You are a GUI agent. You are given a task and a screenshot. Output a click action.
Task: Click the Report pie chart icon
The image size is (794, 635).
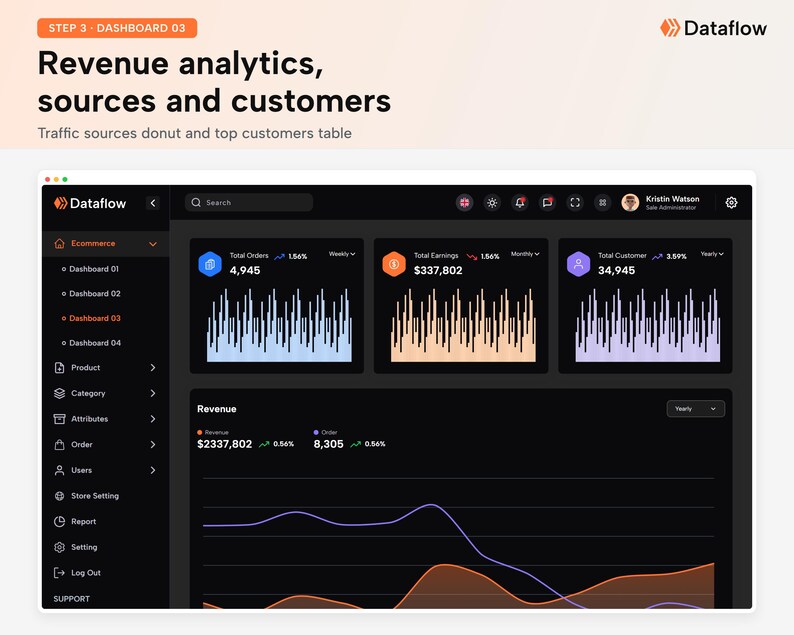click(59, 522)
